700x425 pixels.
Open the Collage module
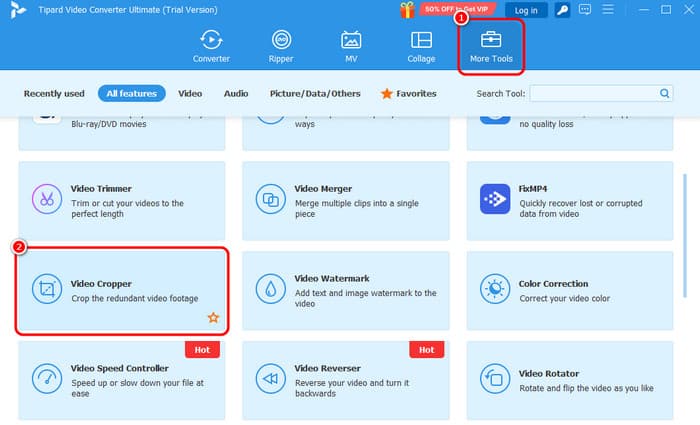[x=421, y=46]
